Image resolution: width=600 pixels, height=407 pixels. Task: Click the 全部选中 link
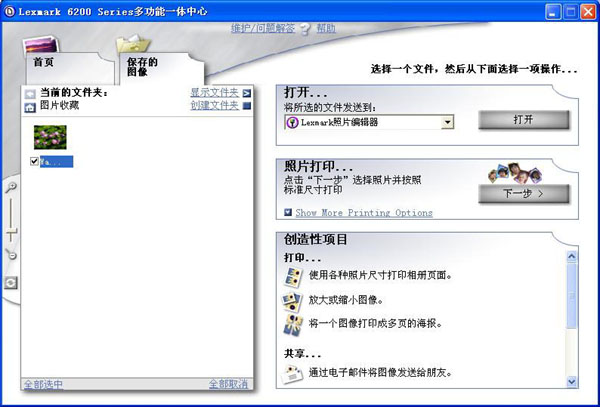pyautogui.click(x=42, y=384)
